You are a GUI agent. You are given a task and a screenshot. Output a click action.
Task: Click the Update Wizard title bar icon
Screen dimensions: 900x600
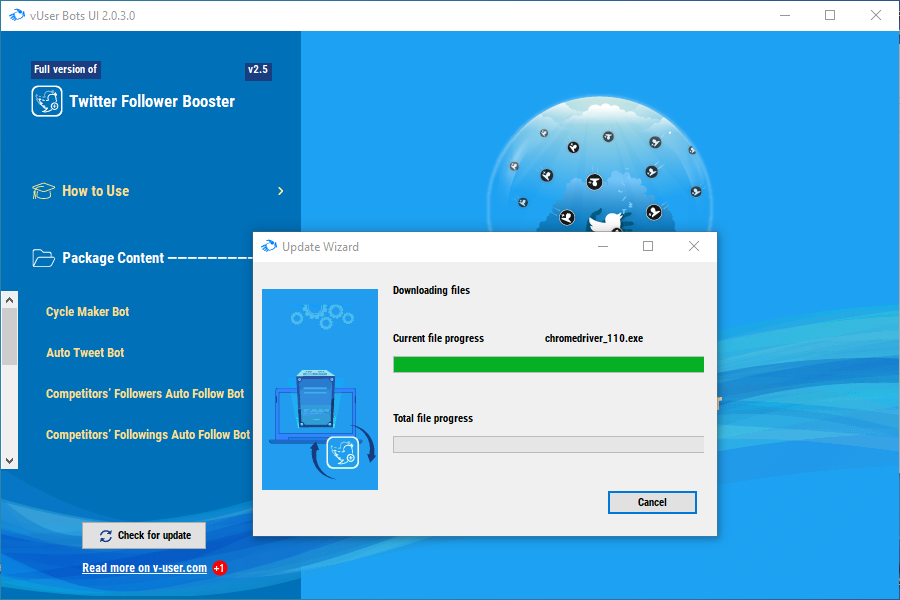[x=269, y=247]
